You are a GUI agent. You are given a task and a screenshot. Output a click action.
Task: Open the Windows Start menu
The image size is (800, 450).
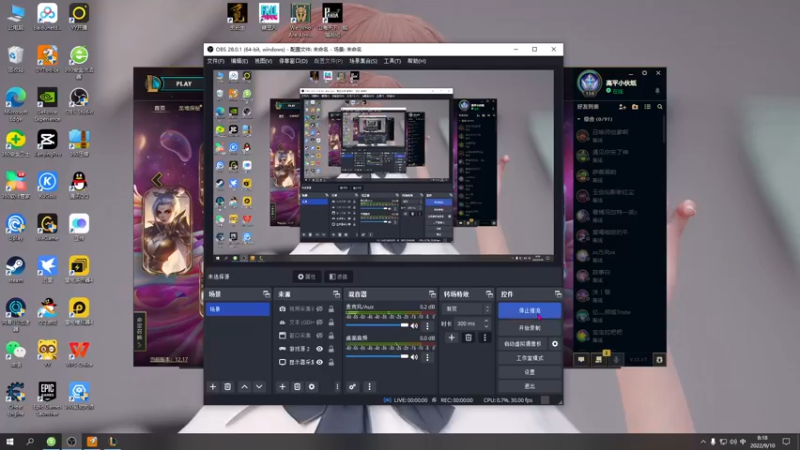[x=9, y=442]
